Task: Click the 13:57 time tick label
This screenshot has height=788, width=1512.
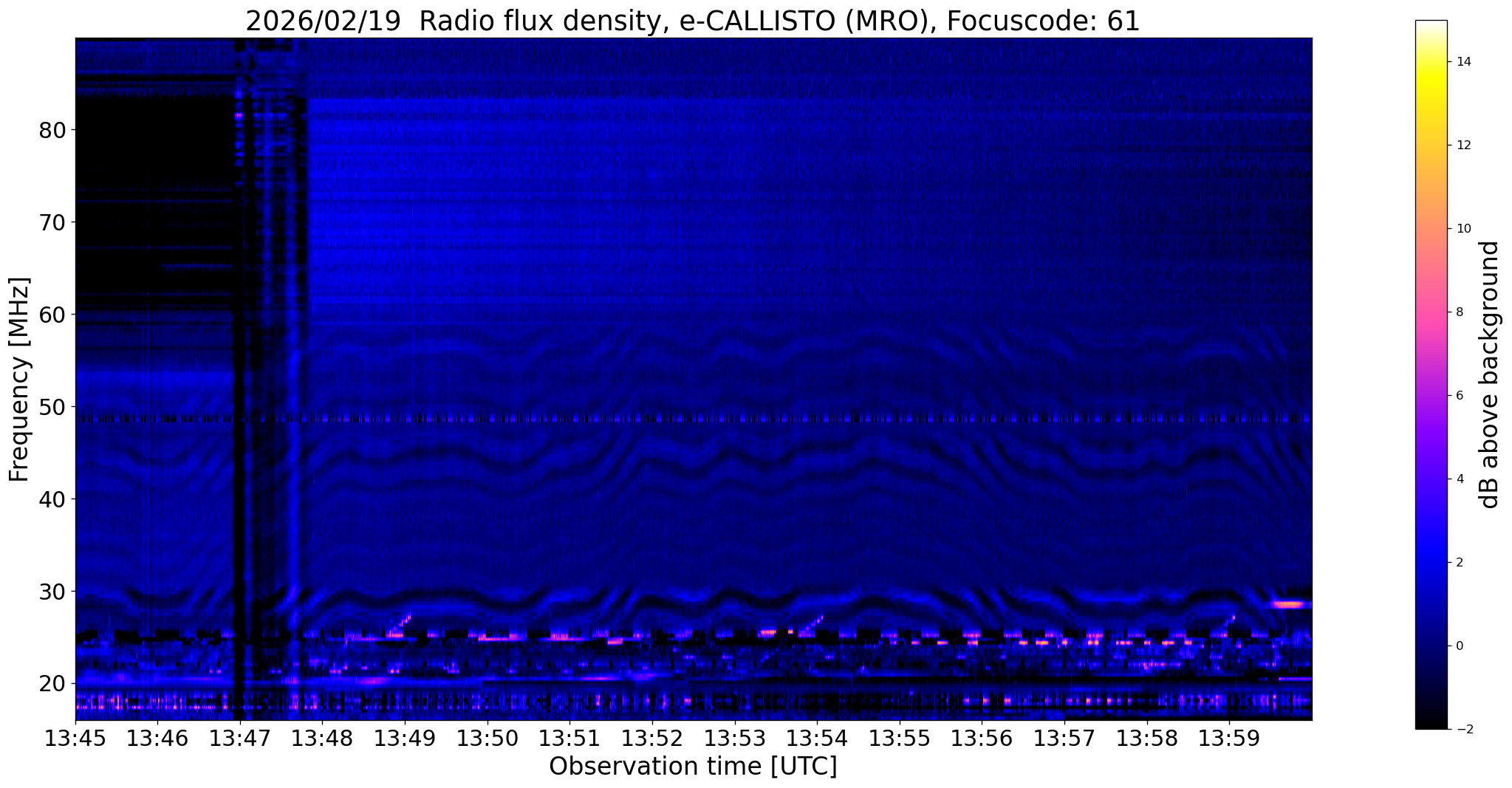Action: 1064,739
